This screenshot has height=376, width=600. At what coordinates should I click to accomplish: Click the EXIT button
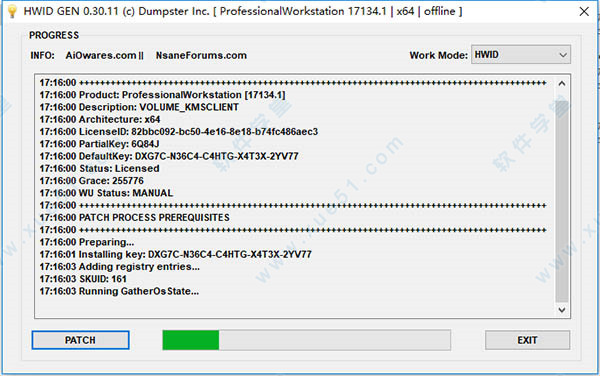(x=527, y=340)
